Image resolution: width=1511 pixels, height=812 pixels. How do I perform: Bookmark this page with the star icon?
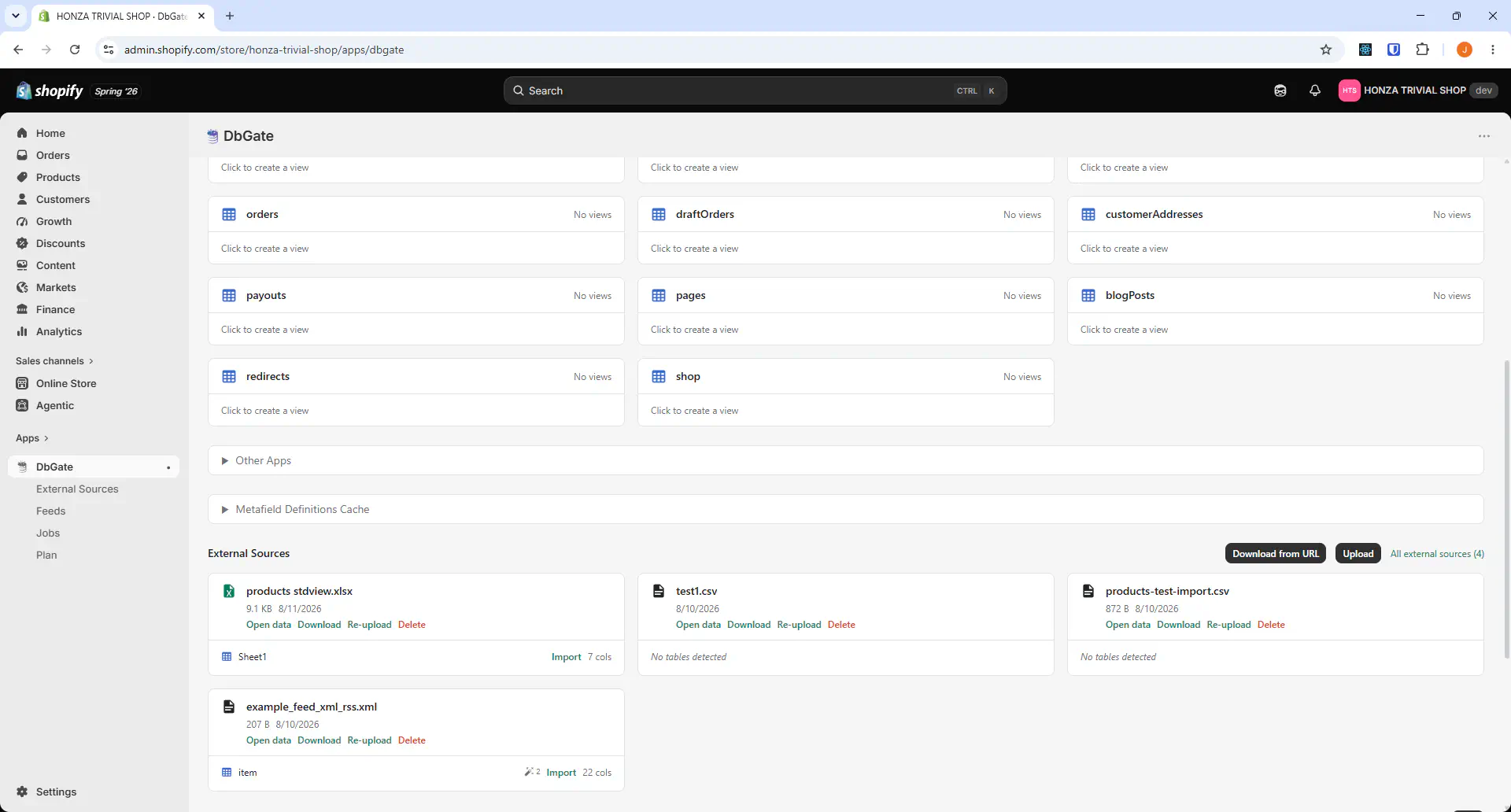1326,50
